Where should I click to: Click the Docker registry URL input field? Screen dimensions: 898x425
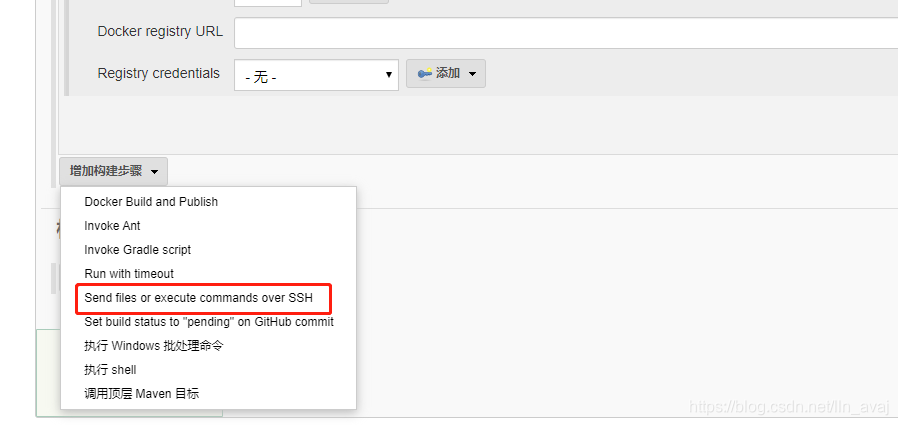pyautogui.click(x=566, y=33)
